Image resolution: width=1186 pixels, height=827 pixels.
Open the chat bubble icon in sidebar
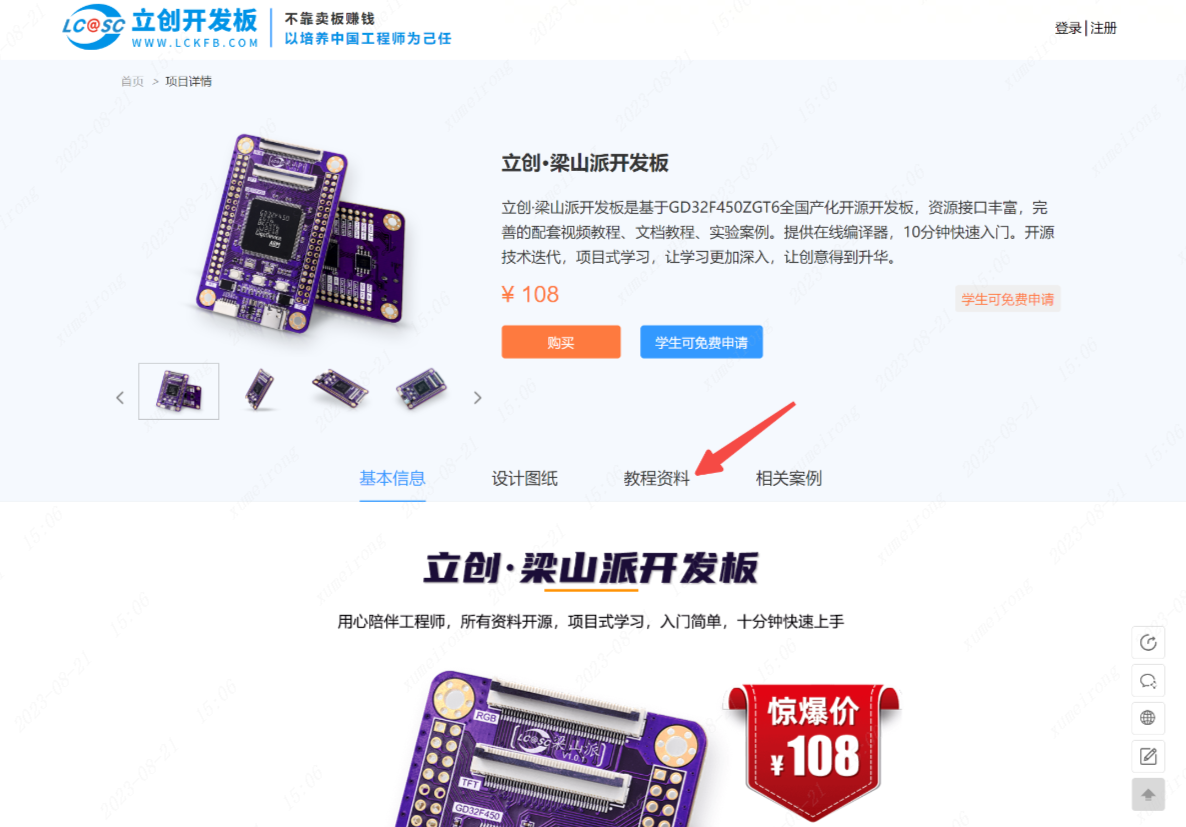click(x=1147, y=681)
